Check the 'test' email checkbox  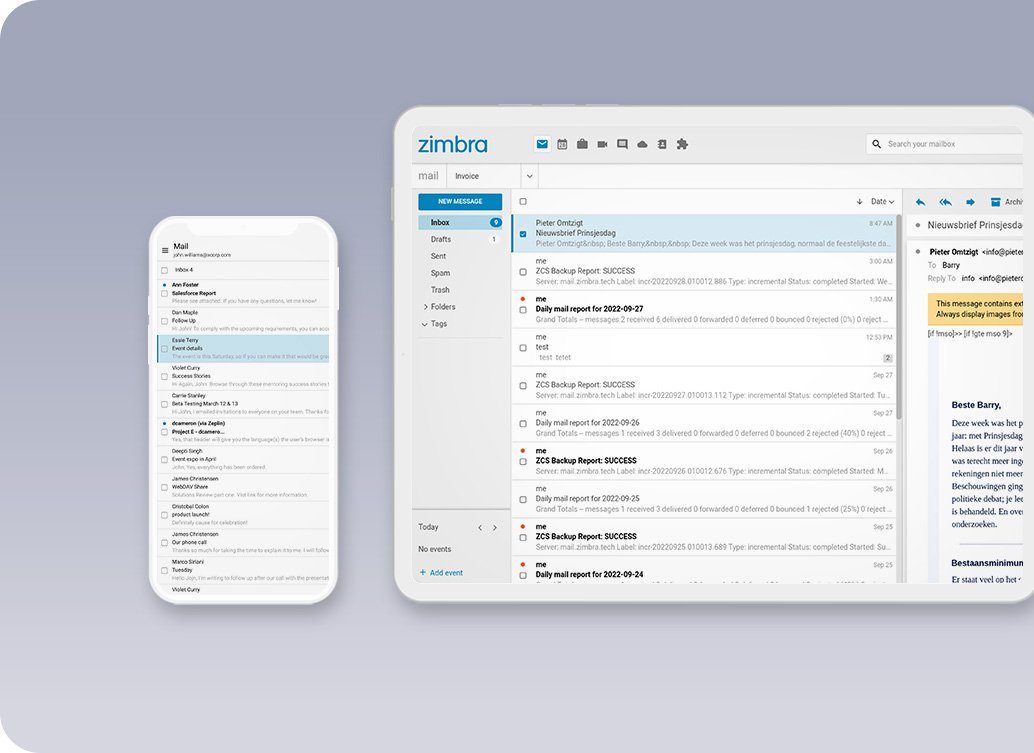coord(523,347)
